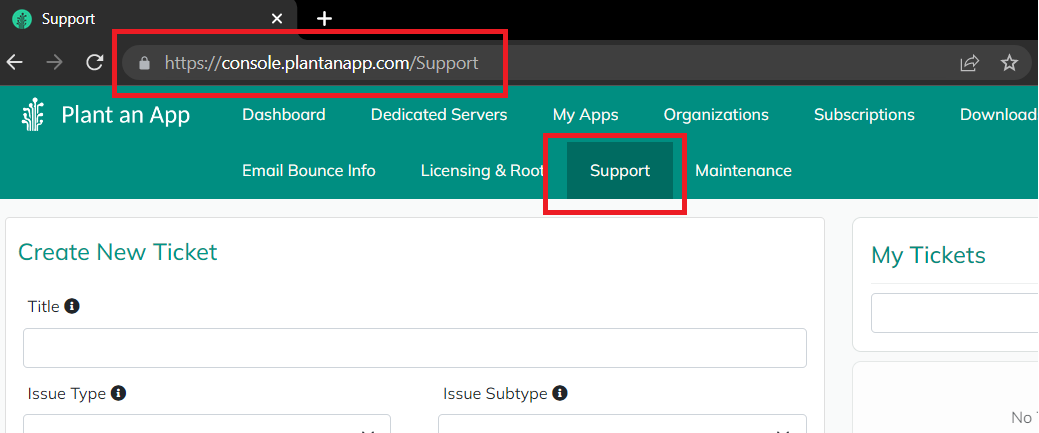This screenshot has height=433, width=1039.
Task: Click the info icon next to Issue Type
Action: pyautogui.click(x=119, y=393)
